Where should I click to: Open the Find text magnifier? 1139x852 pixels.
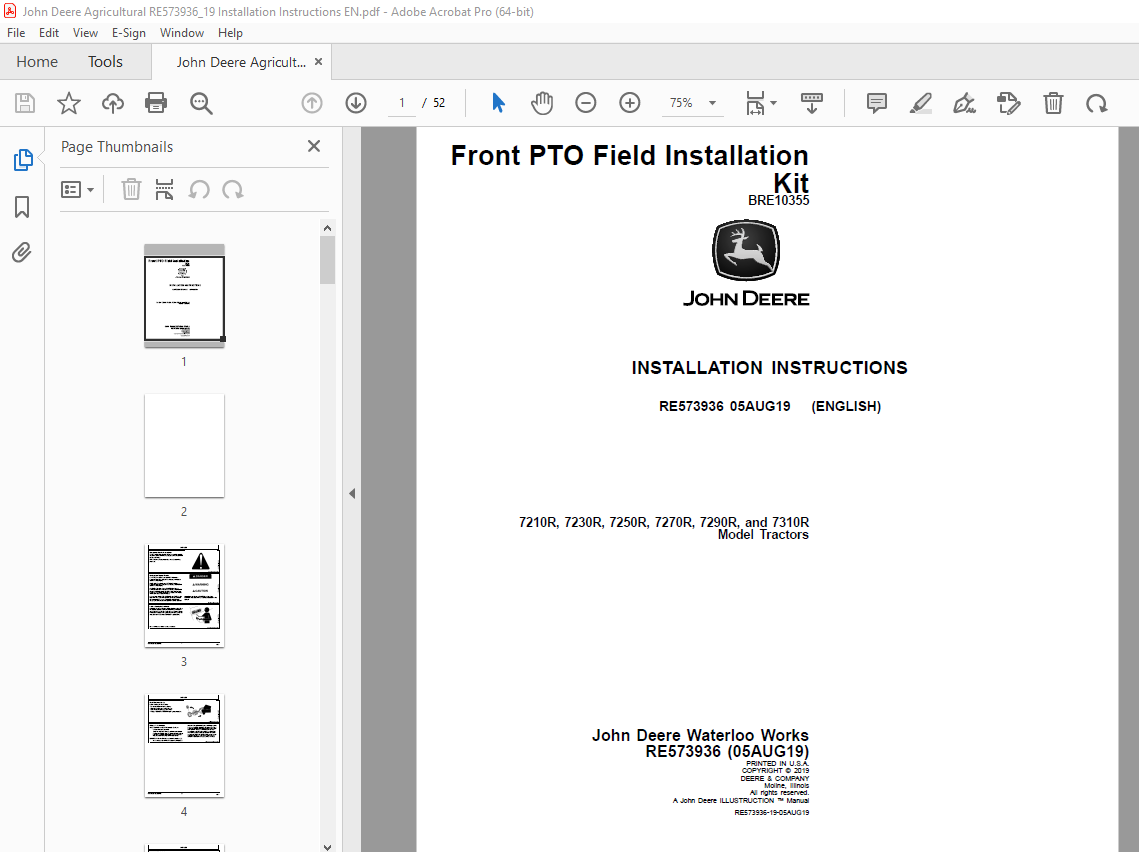[x=200, y=103]
